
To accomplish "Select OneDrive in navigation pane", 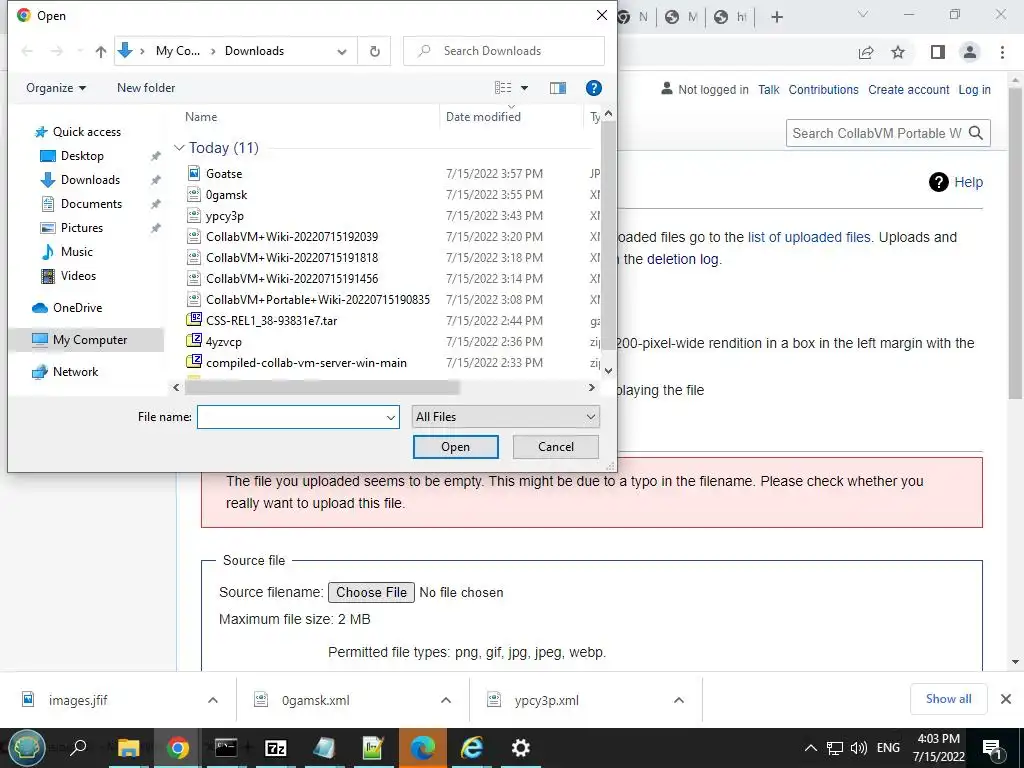I will pyautogui.click(x=77, y=308).
